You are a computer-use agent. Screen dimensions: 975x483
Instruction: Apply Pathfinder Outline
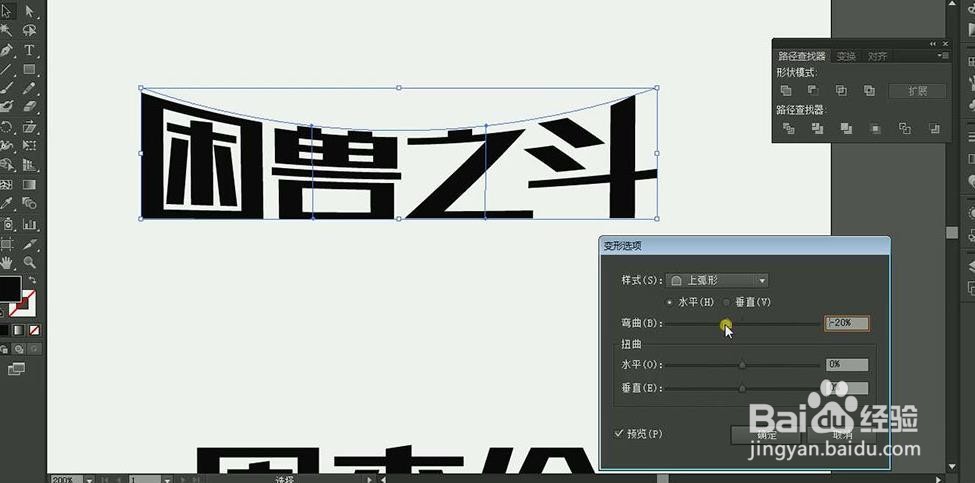[x=905, y=129]
